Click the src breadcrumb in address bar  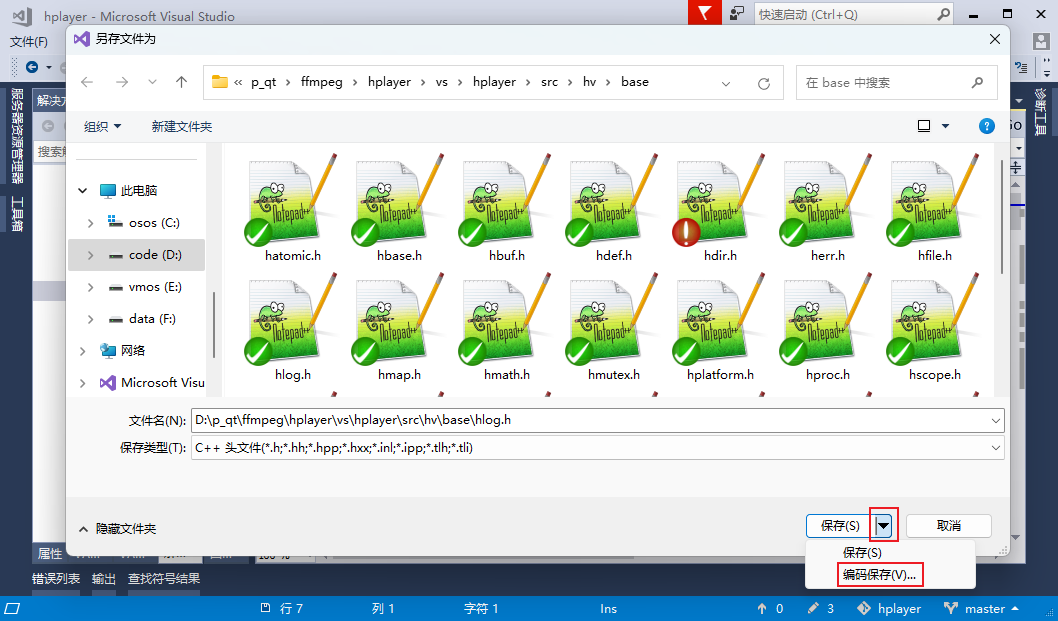[549, 82]
